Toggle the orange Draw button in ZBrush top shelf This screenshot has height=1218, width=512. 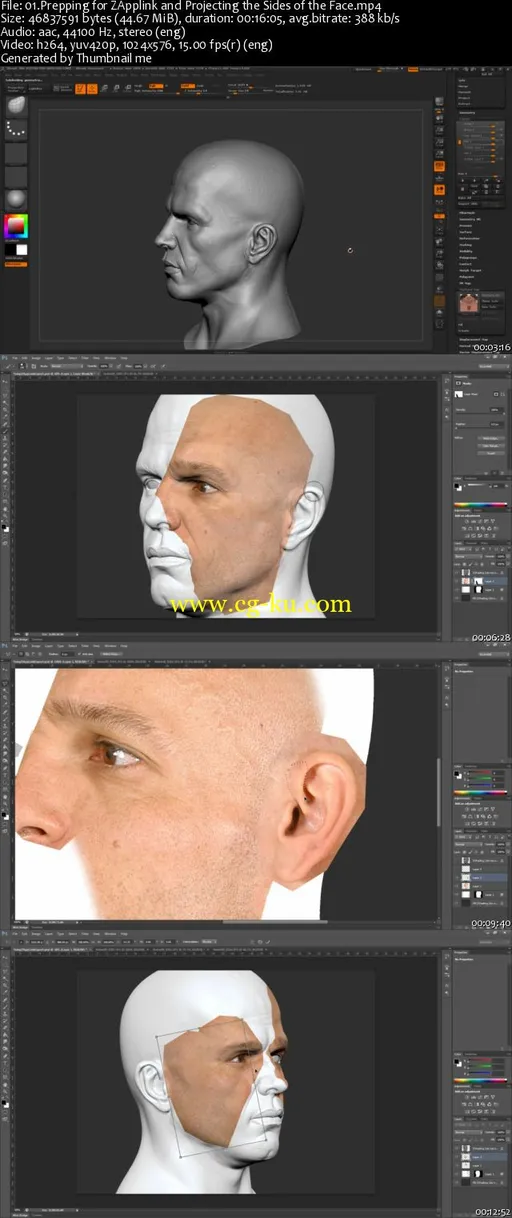click(x=92, y=88)
